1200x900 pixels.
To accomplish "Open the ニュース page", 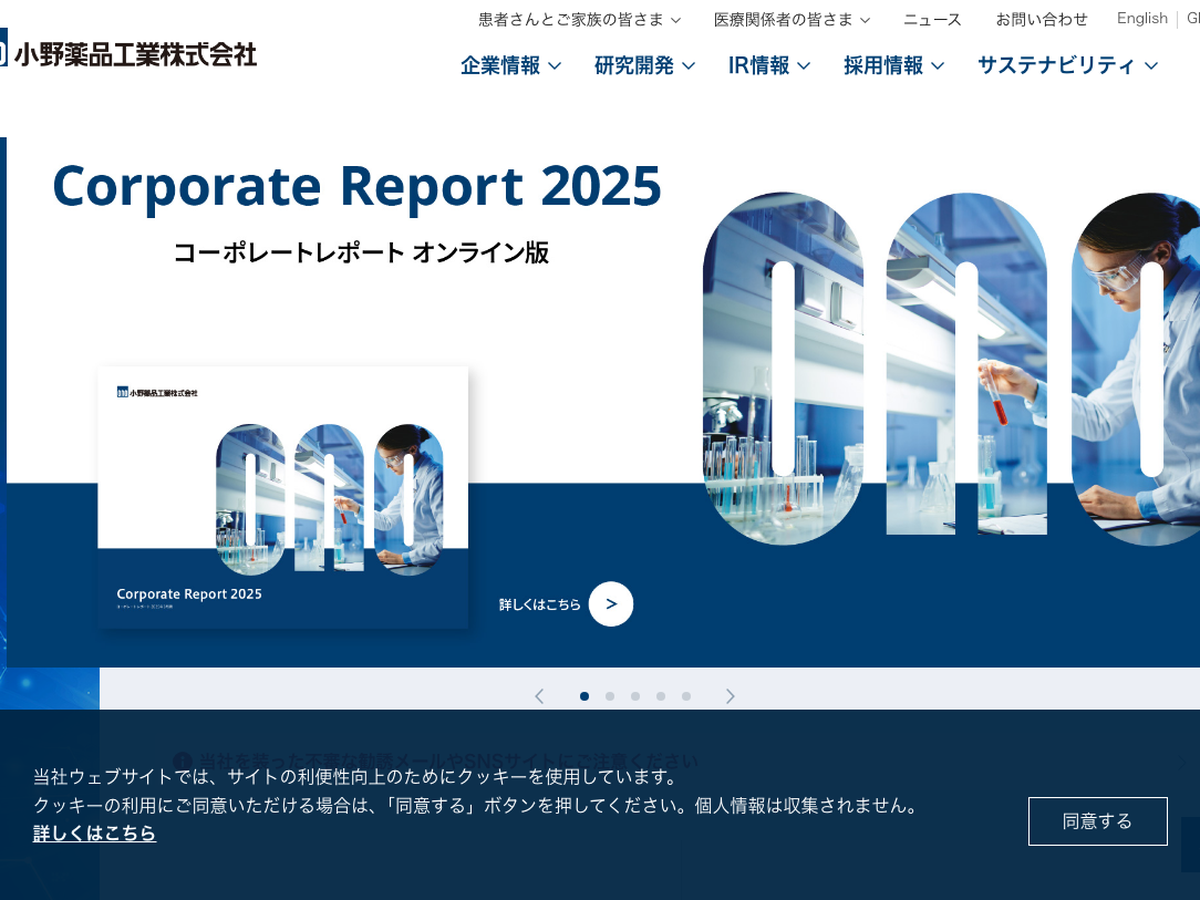I will (x=932, y=20).
